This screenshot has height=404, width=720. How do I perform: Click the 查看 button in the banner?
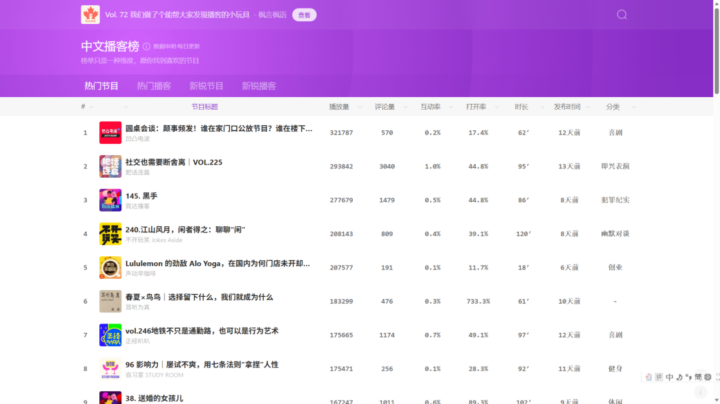tap(304, 15)
